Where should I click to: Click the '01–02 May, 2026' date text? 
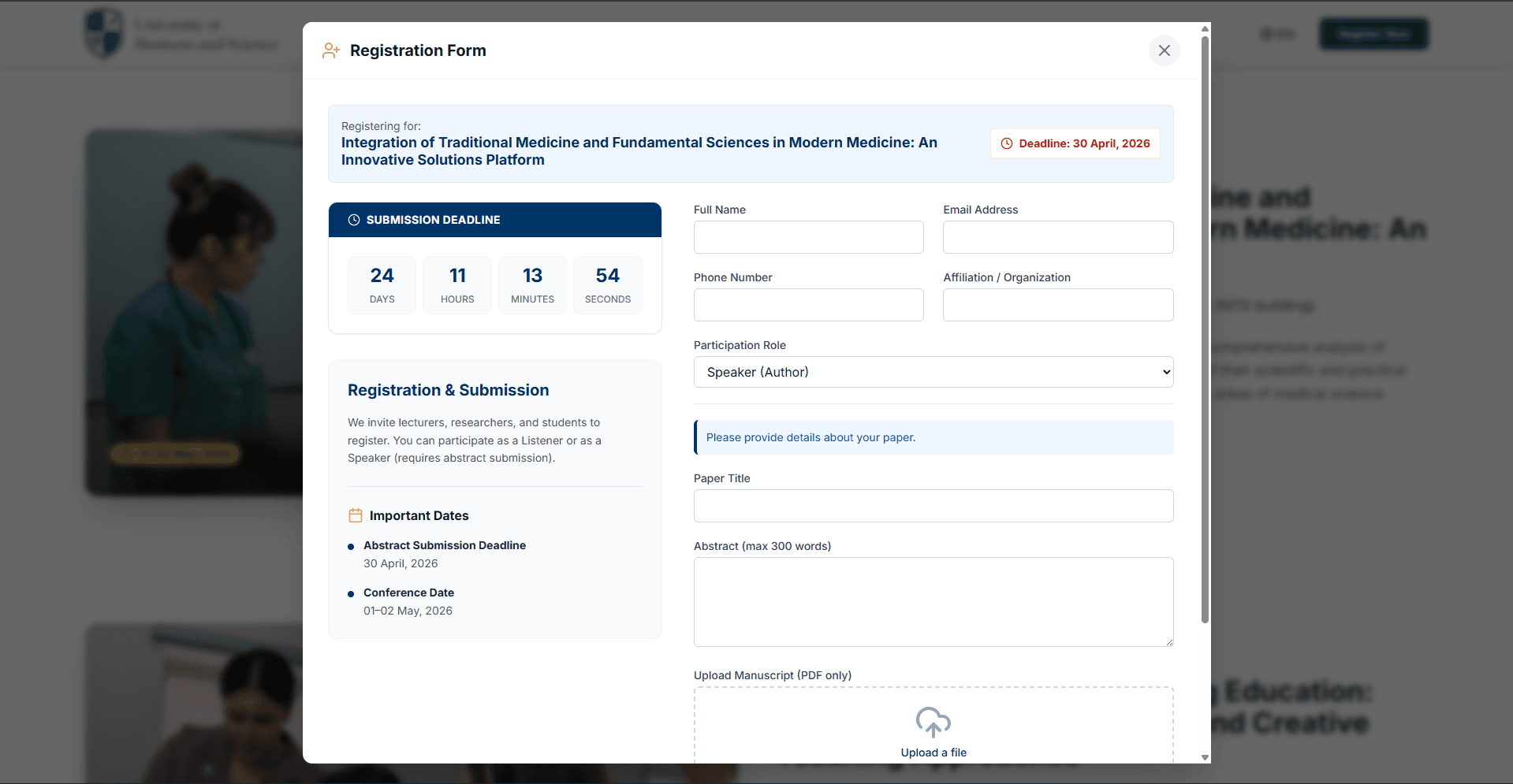pyautogui.click(x=408, y=611)
